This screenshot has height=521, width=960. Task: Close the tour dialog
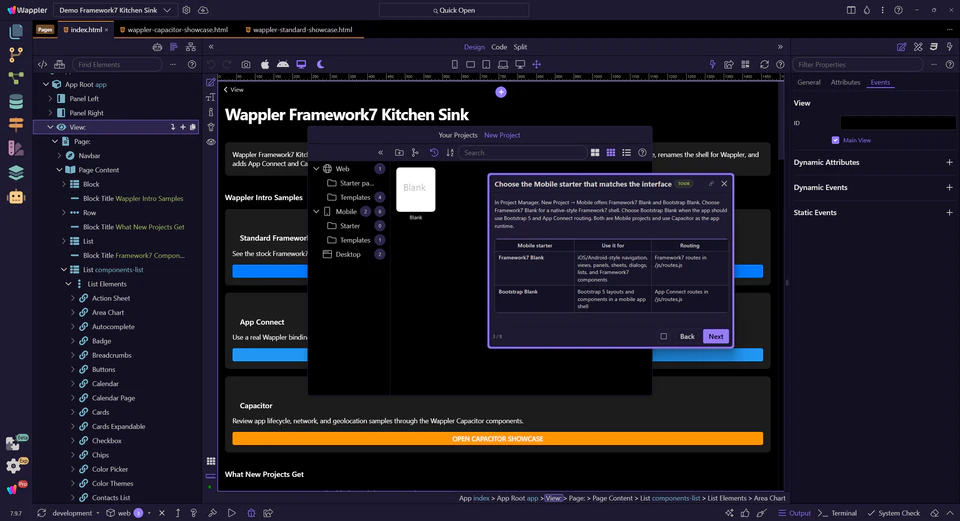[724, 184]
